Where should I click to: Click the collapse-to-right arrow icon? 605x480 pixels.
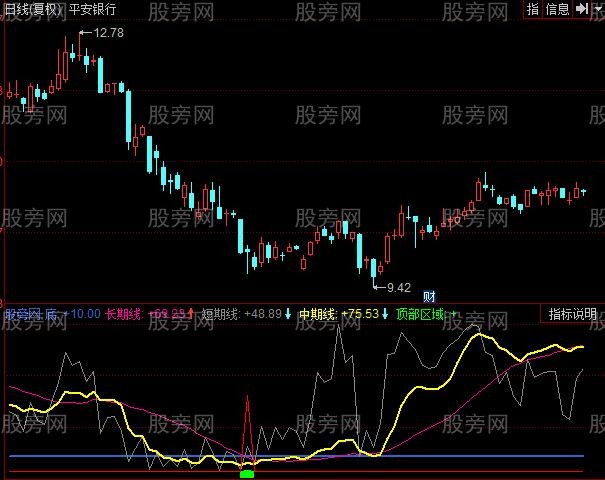(581, 9)
